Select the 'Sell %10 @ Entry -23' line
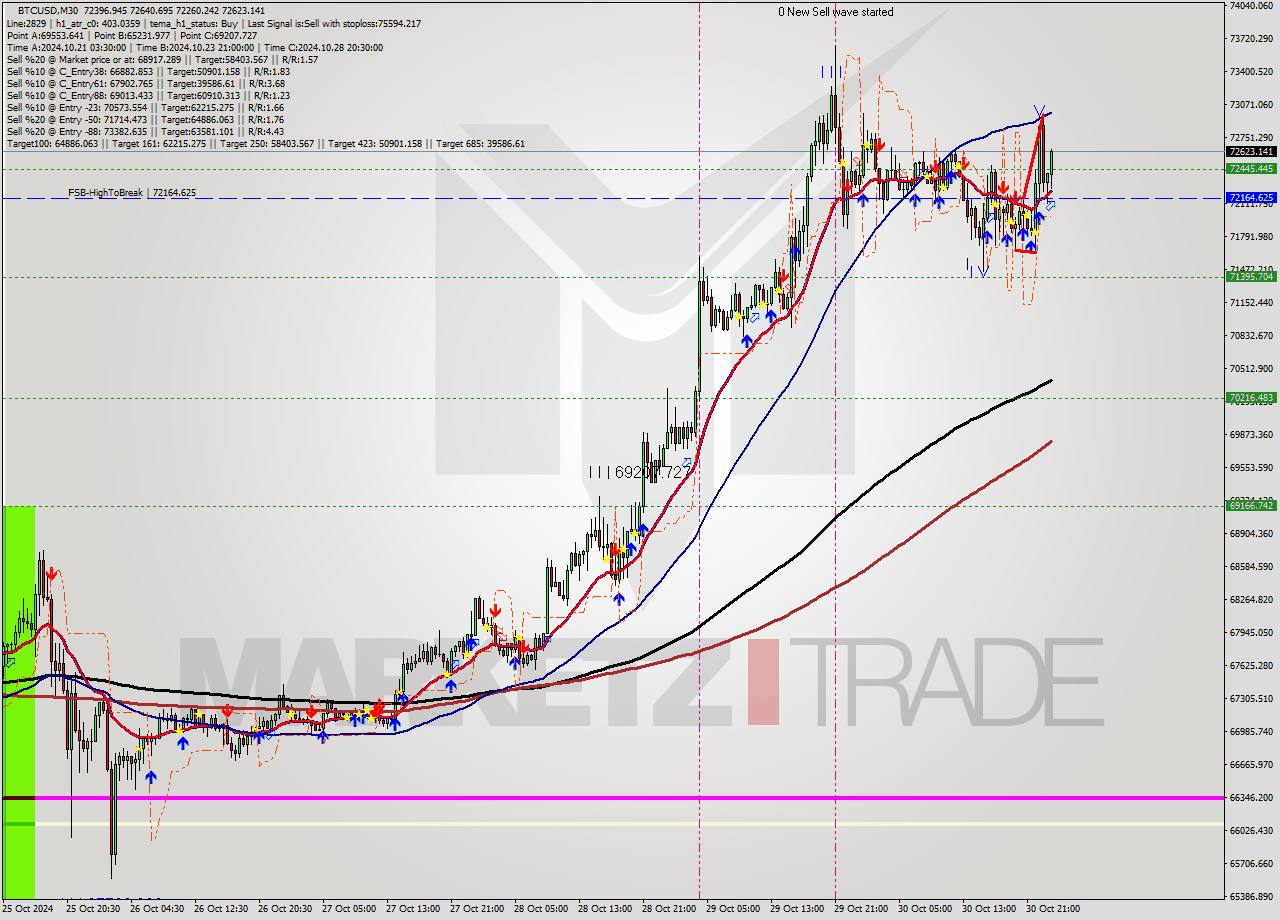Image resolution: width=1280 pixels, height=920 pixels. (x=145, y=108)
